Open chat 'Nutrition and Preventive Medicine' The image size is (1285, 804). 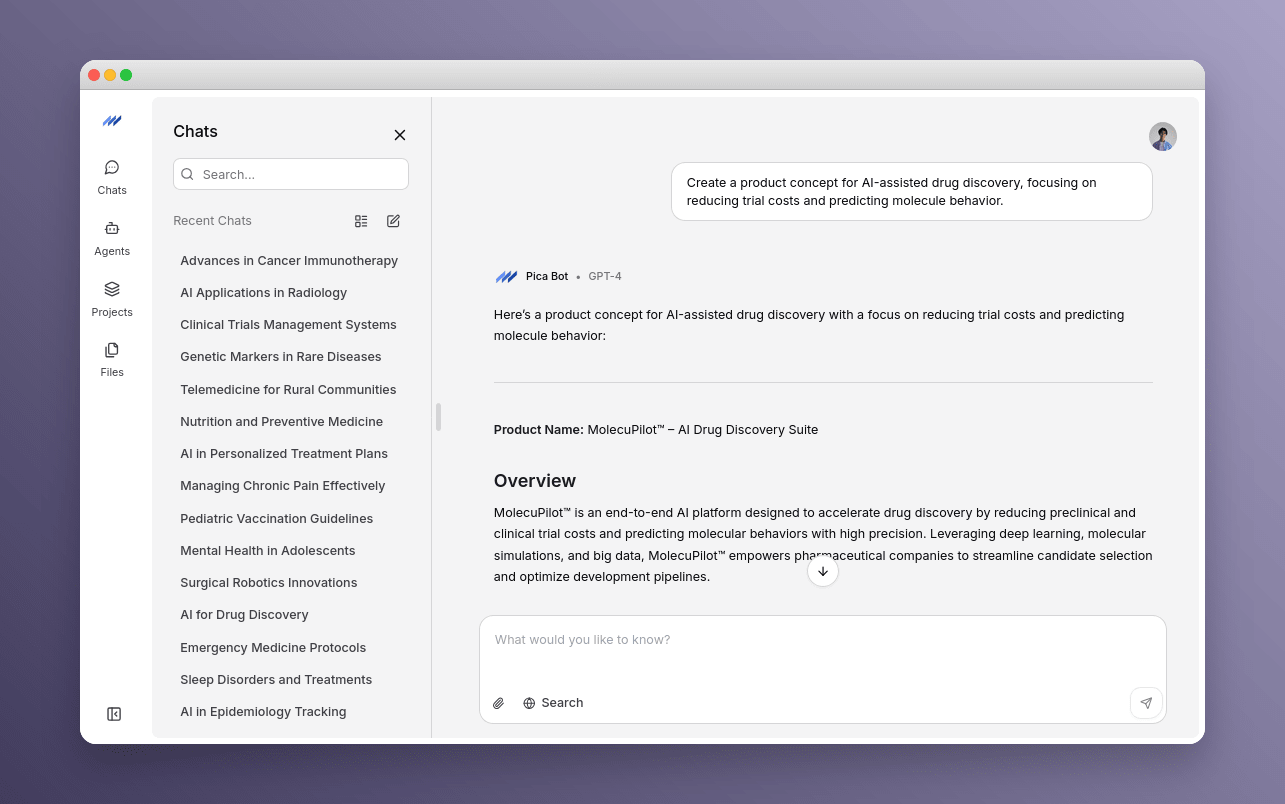[x=282, y=422]
